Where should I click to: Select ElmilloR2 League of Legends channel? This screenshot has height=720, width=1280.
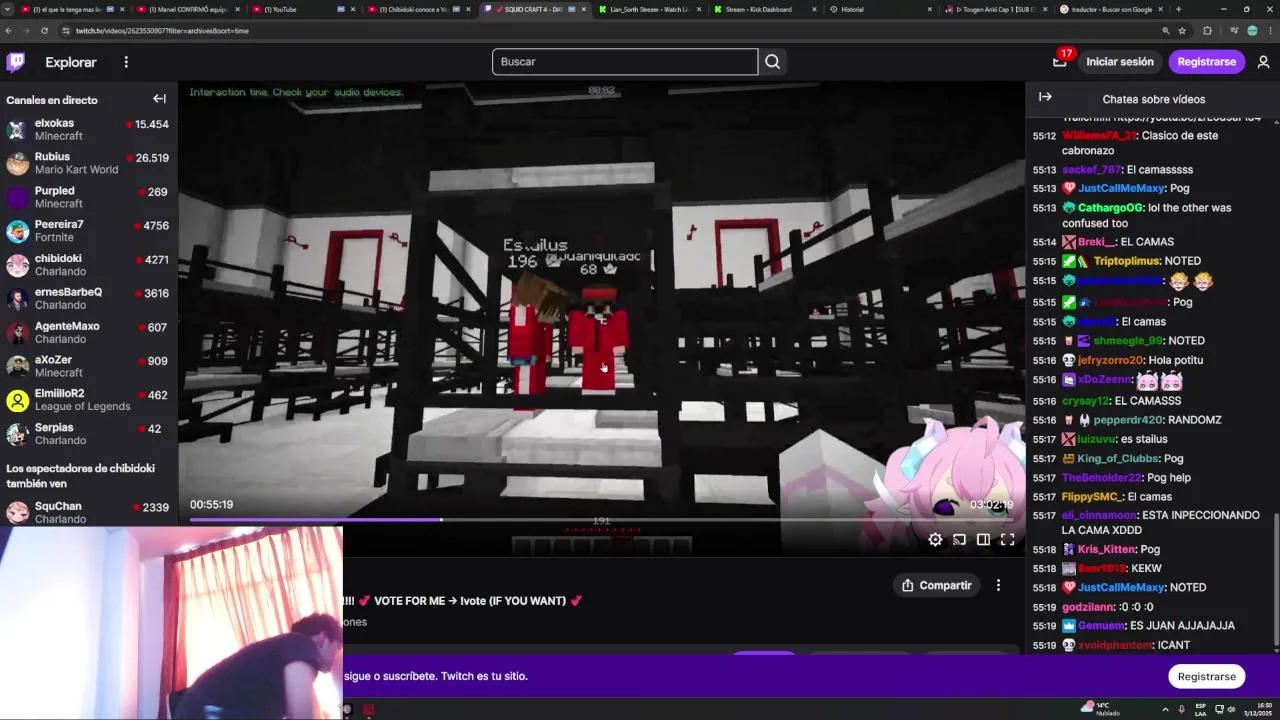pos(88,400)
